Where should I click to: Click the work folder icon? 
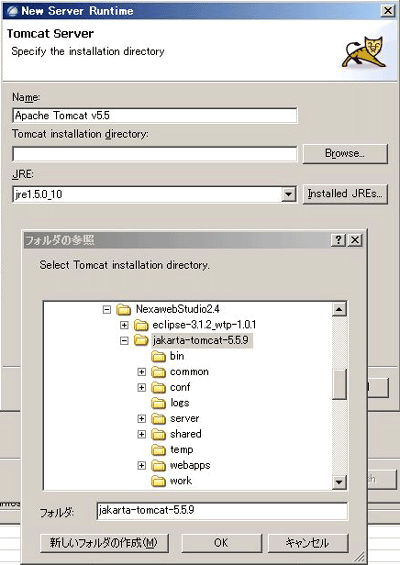[158, 481]
